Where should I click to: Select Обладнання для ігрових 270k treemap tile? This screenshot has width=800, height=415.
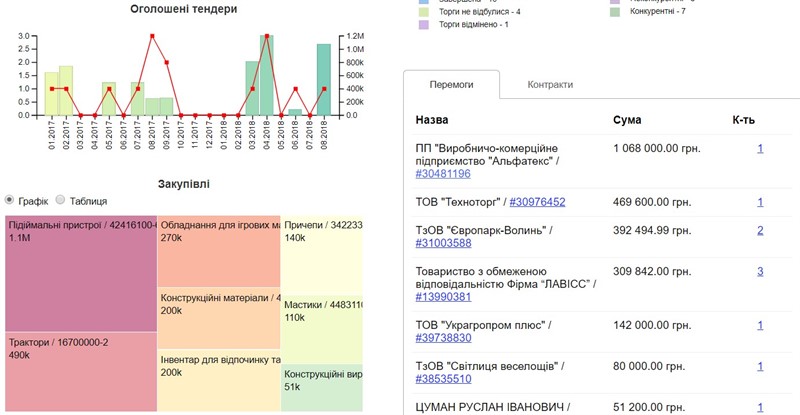click(219, 252)
